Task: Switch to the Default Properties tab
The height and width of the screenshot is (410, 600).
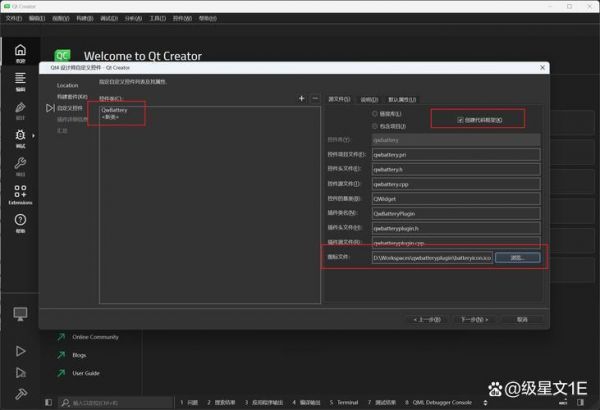Action: 402,99
